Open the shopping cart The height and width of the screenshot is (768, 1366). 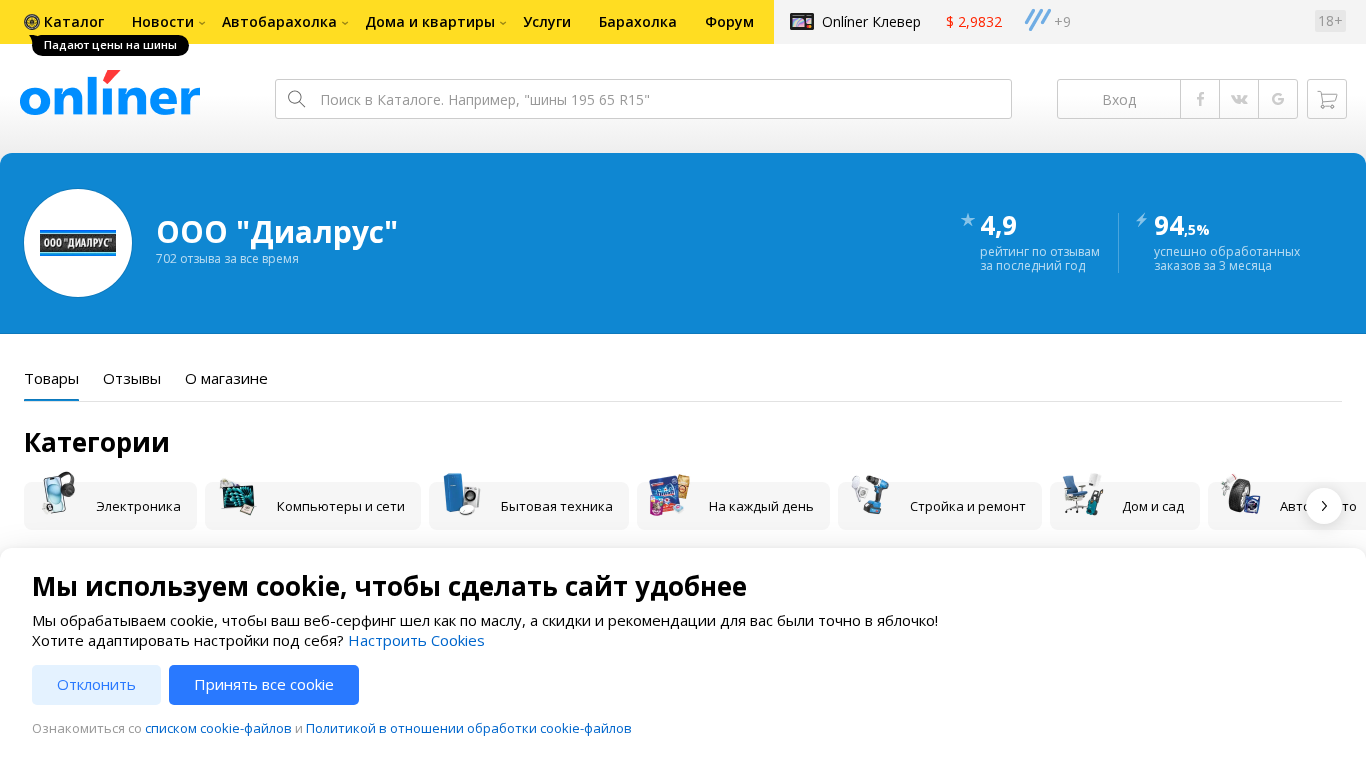1327,99
